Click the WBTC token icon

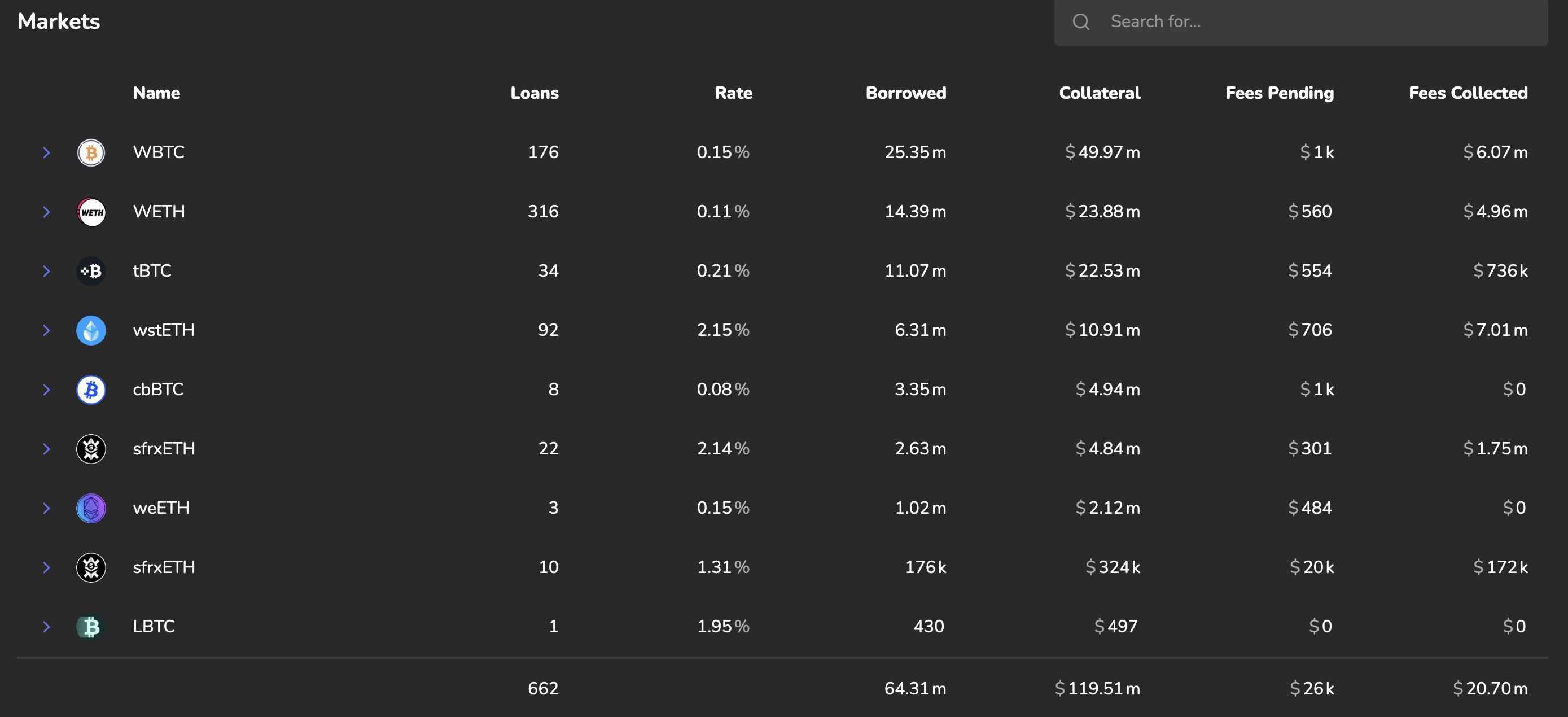click(x=91, y=152)
